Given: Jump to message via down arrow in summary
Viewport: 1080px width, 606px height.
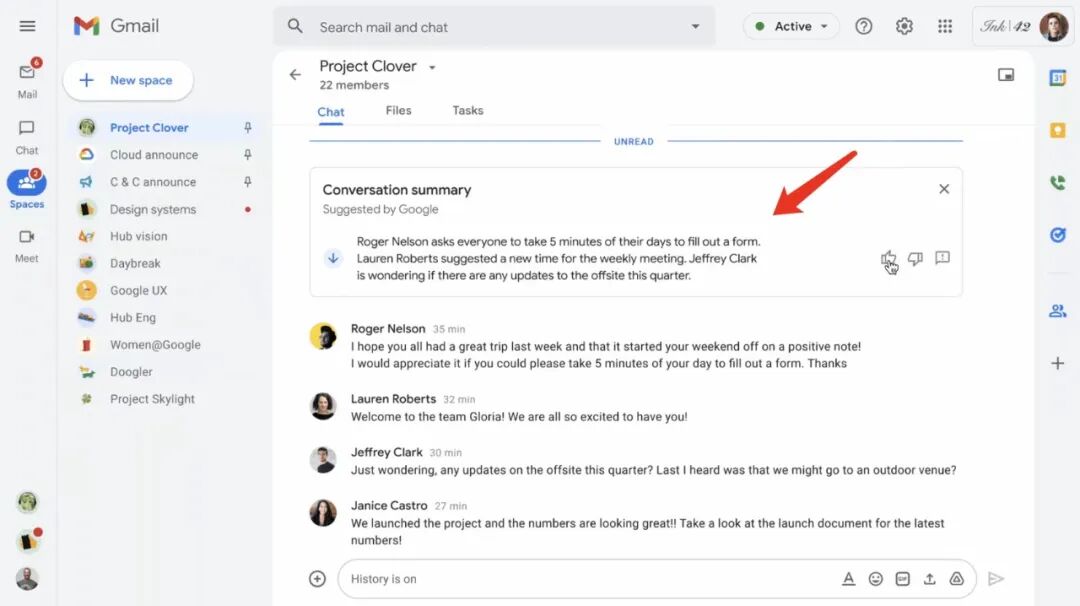Looking at the screenshot, I should (333, 258).
